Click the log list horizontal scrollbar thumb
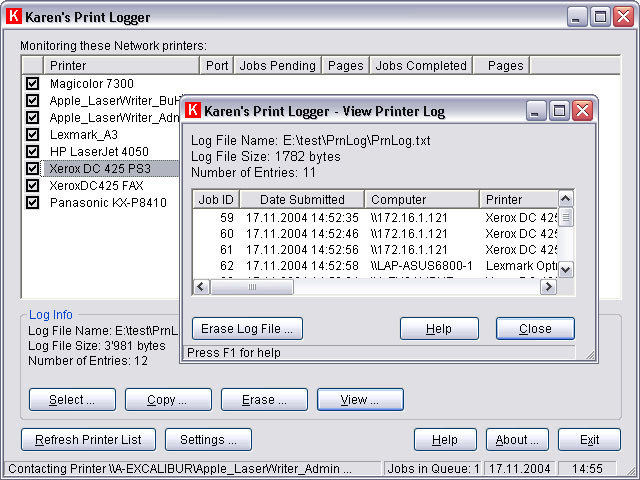640x480 pixels. (252, 287)
